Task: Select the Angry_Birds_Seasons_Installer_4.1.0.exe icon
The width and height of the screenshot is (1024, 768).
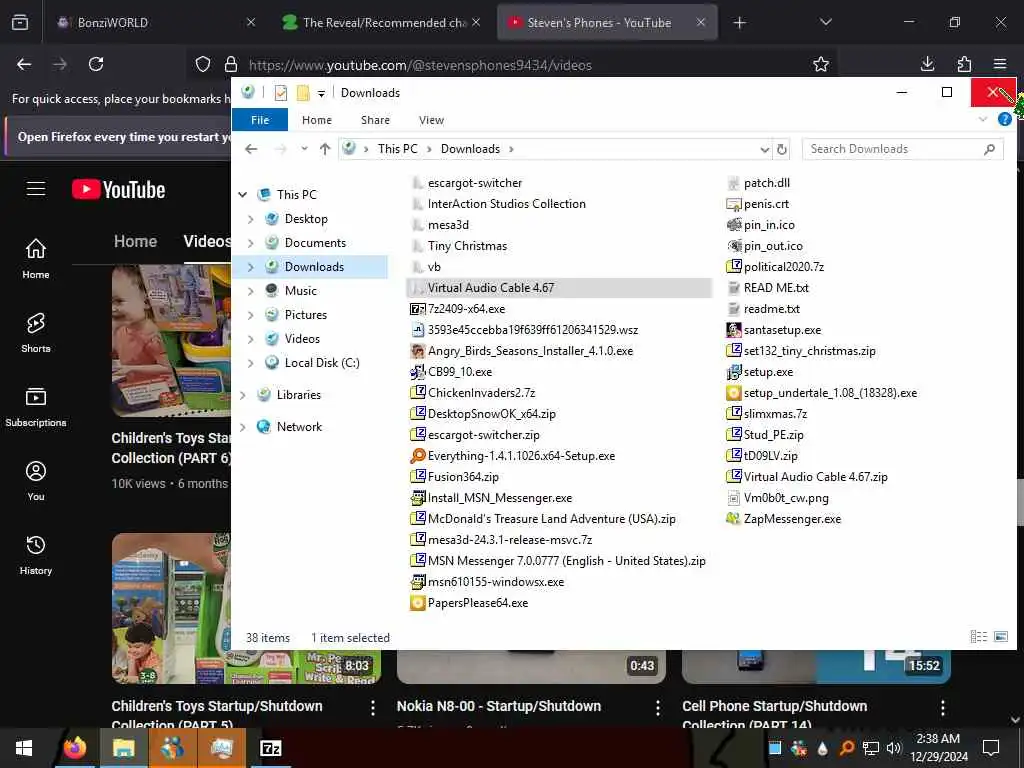Action: point(417,351)
